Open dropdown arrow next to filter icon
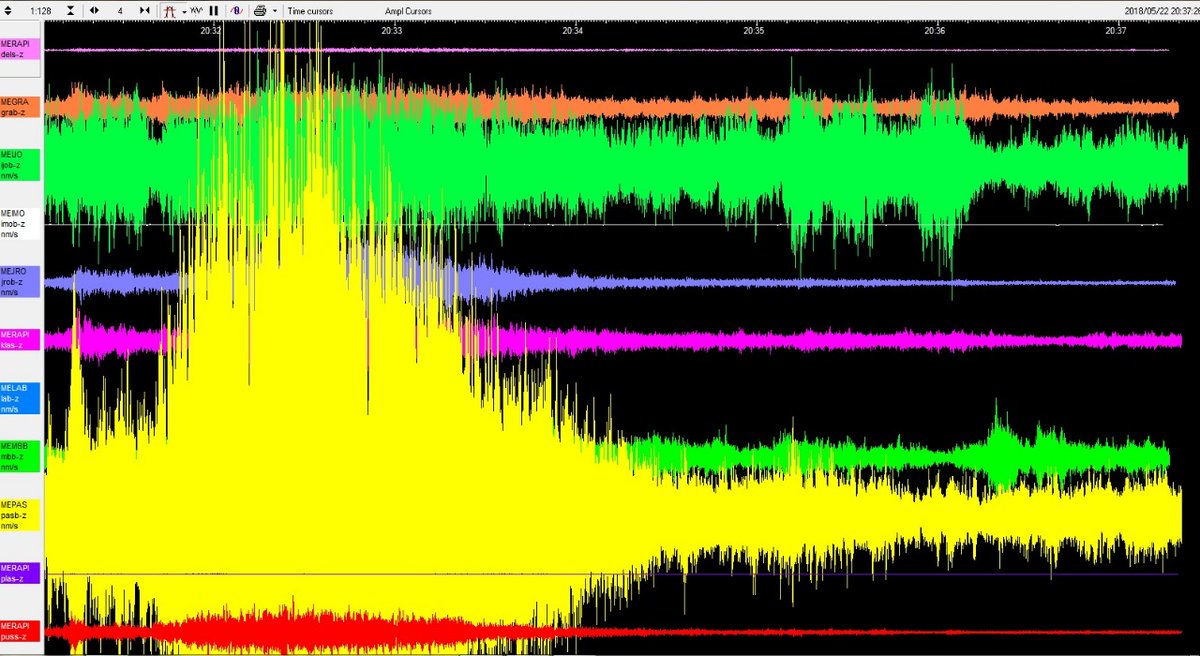This screenshot has height=656, width=1200. [183, 10]
